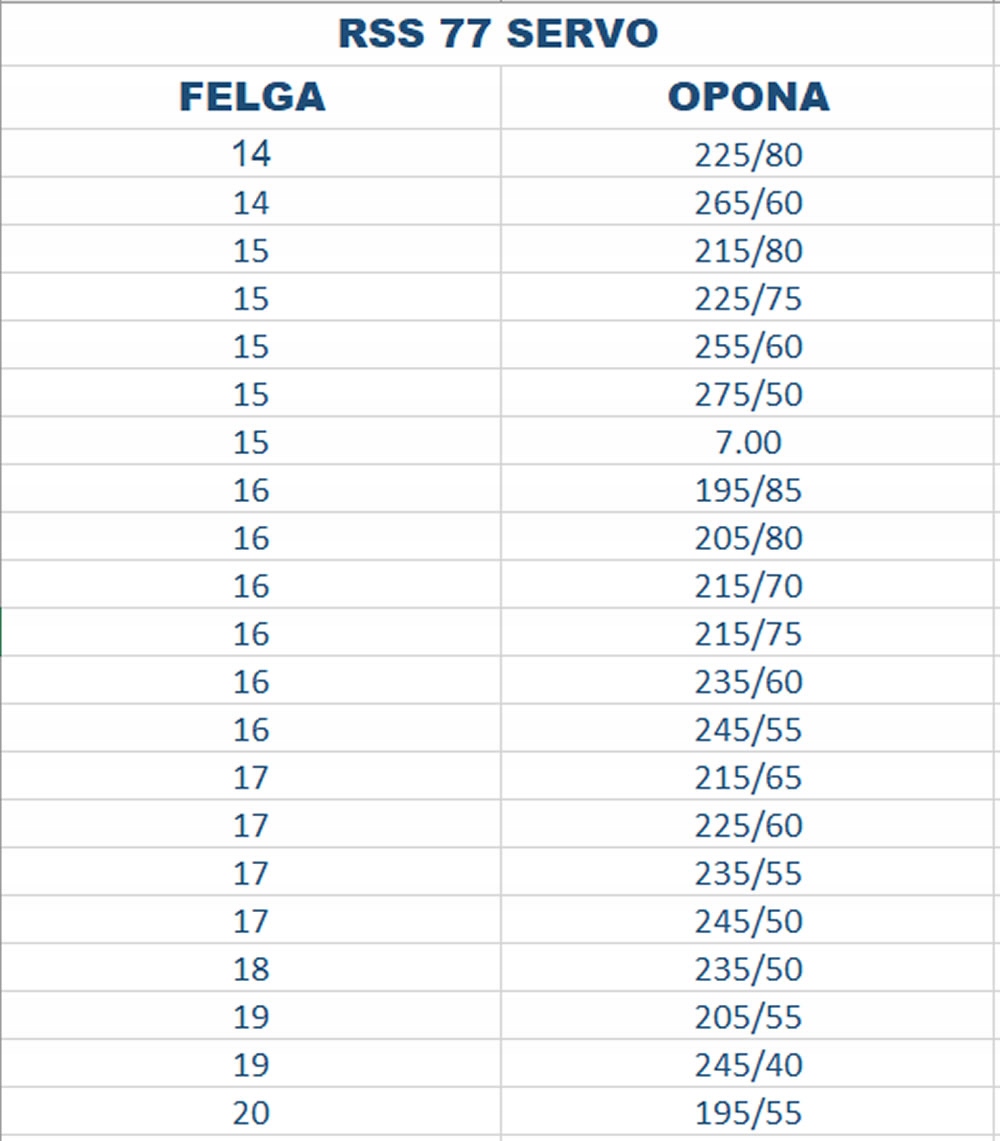Click the OPONA column header cell
Screen dimensions: 1000x1141
point(748,97)
